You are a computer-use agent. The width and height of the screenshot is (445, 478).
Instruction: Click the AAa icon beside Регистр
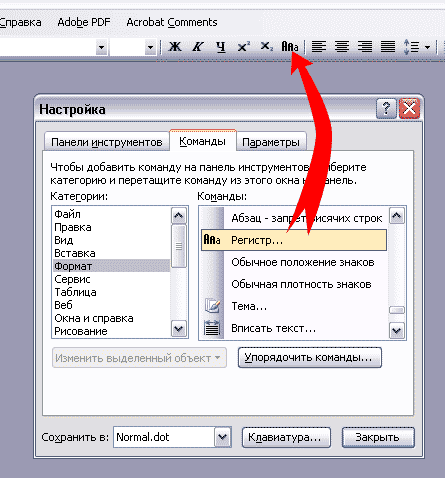(212, 240)
